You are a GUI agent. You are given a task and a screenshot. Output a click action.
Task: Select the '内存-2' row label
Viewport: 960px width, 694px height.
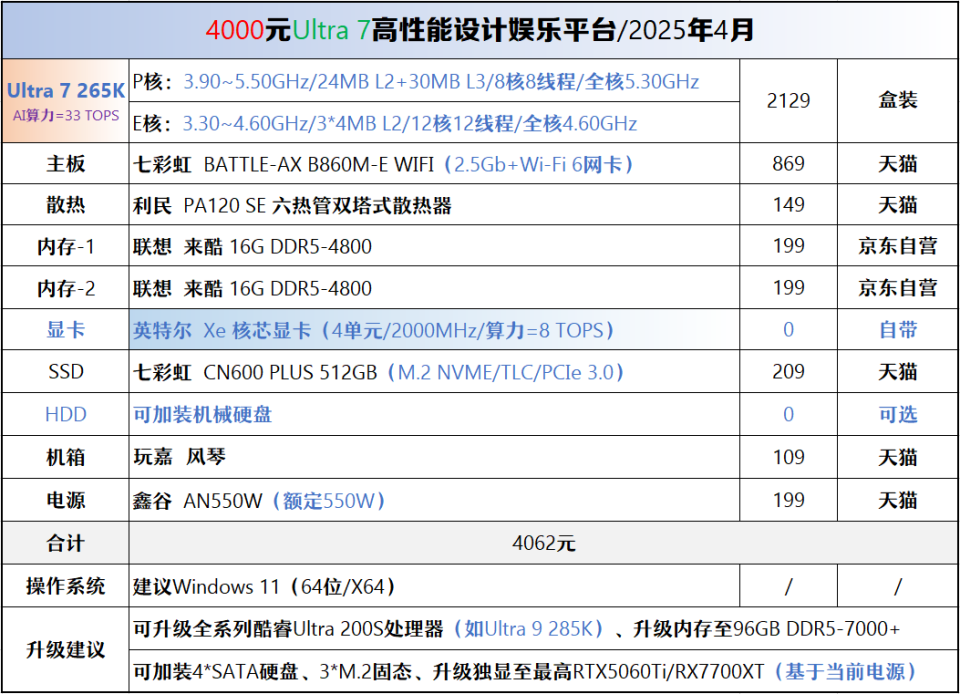coord(66,288)
